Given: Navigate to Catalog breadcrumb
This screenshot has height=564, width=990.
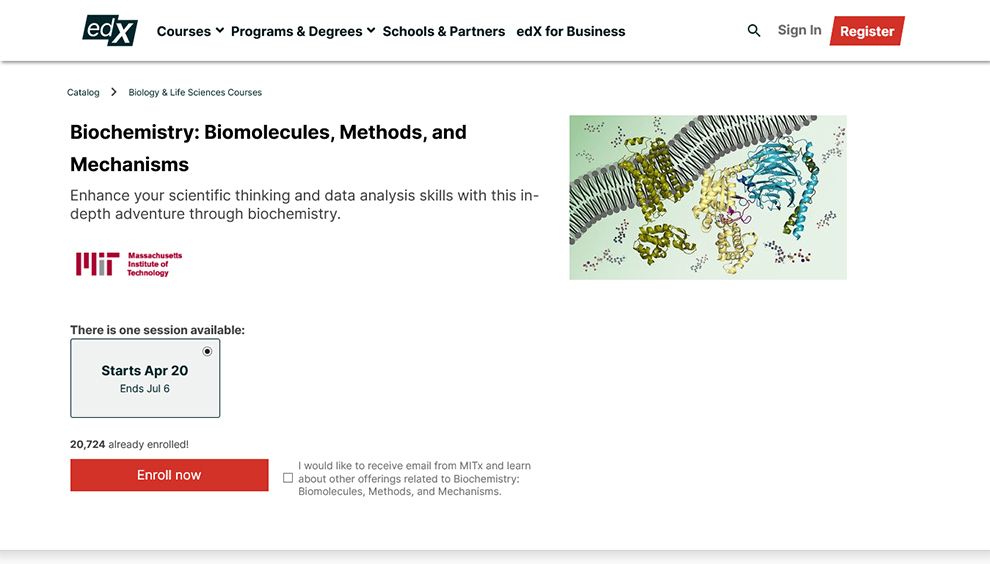Looking at the screenshot, I should click(x=83, y=92).
